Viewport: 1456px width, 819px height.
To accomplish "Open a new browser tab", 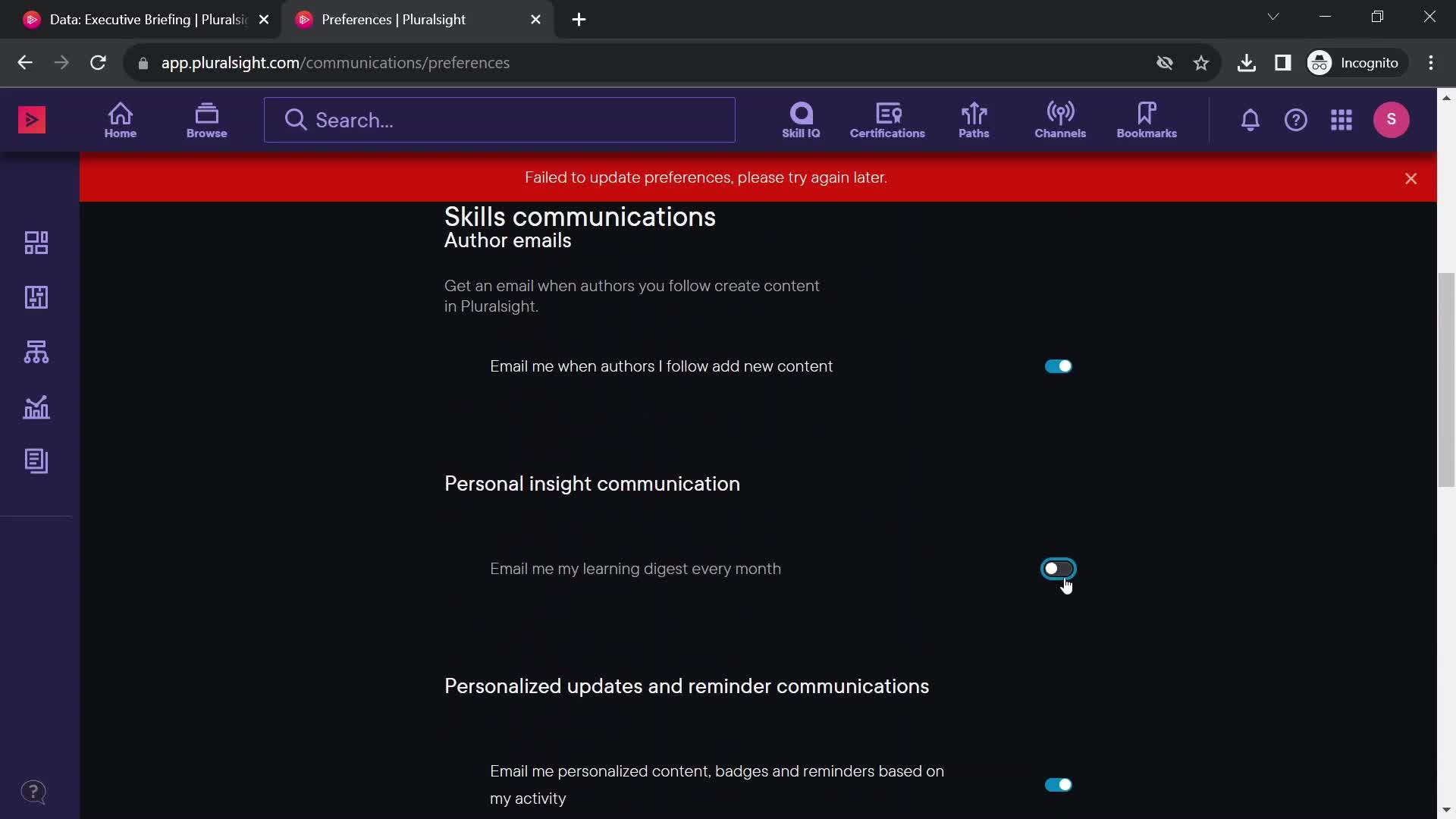I will click(579, 20).
